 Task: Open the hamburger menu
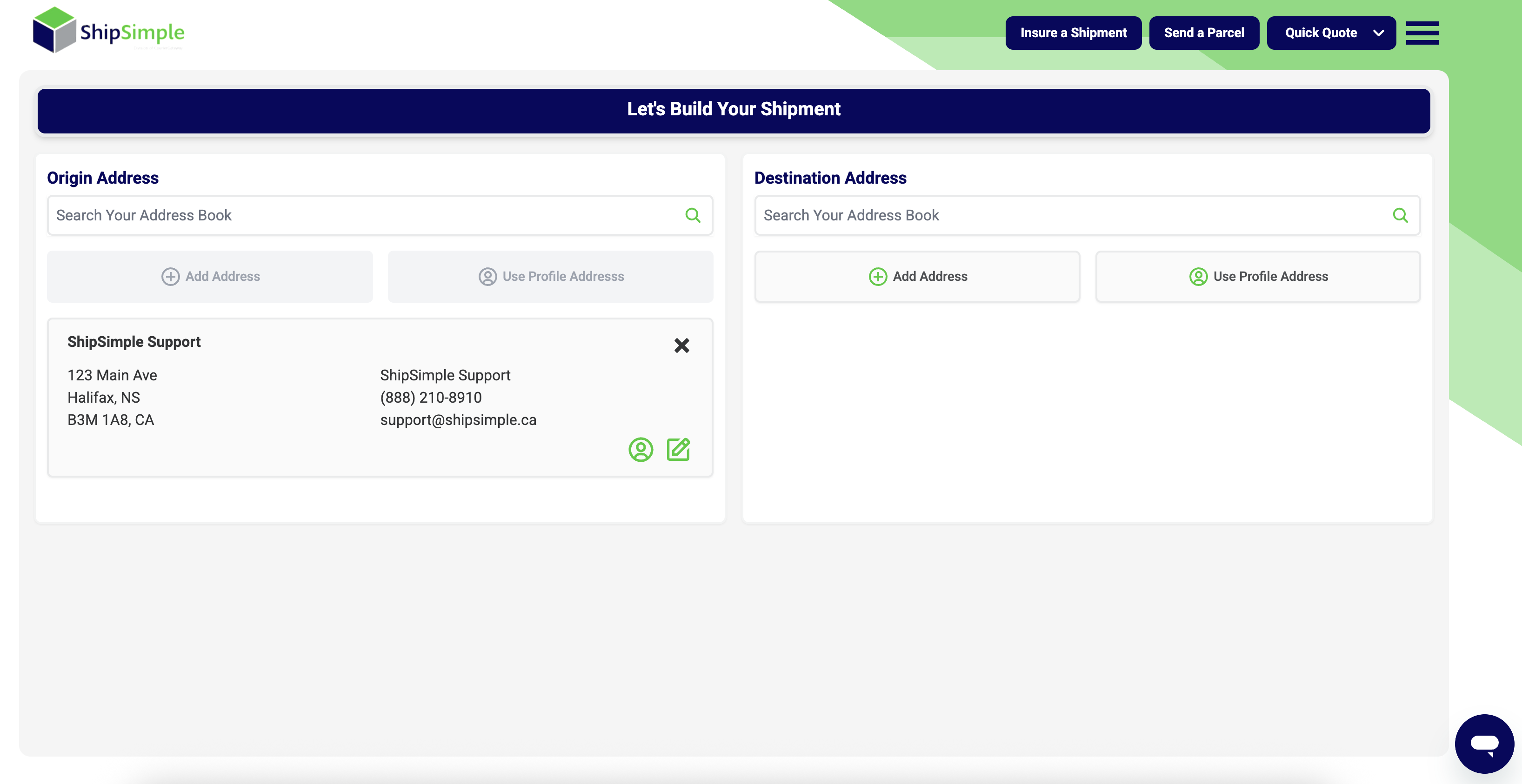pos(1422,33)
